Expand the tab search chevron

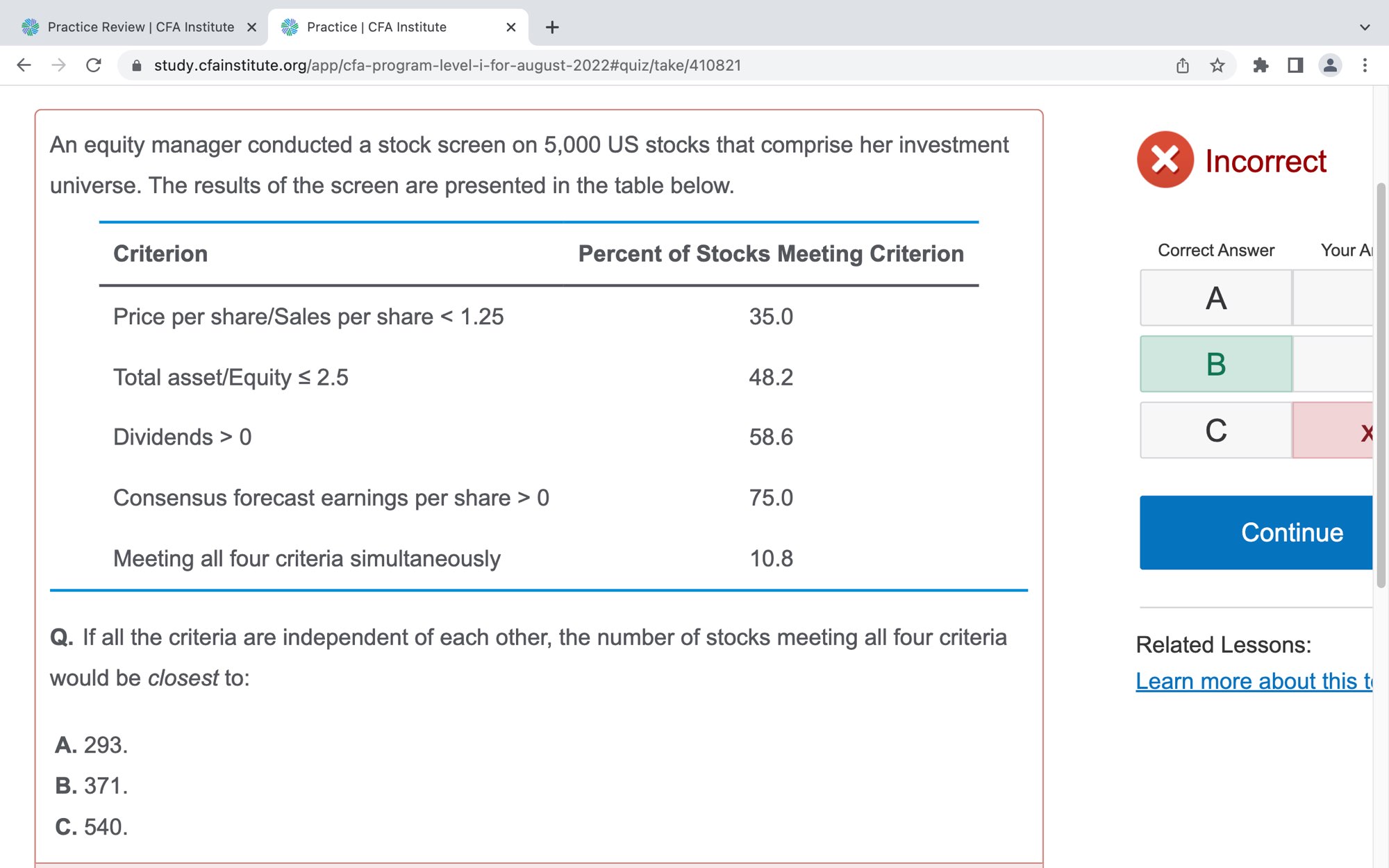click(x=1365, y=27)
